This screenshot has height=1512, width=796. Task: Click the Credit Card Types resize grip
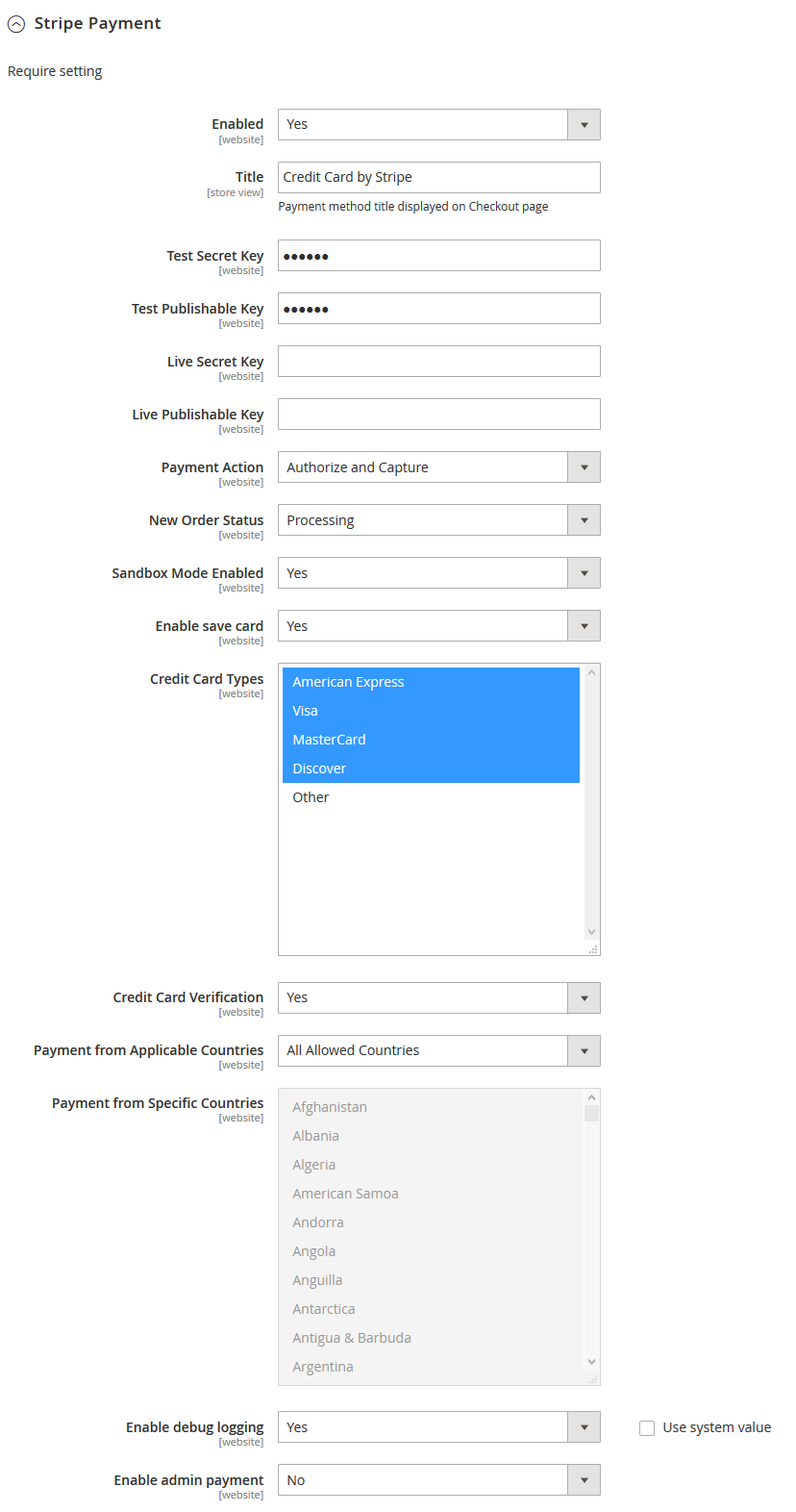point(594,949)
